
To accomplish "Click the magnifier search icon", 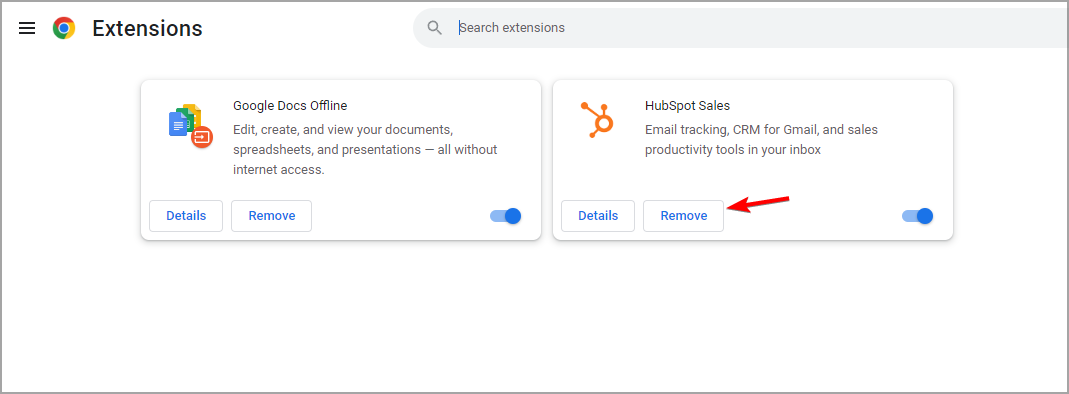I will (x=434, y=28).
